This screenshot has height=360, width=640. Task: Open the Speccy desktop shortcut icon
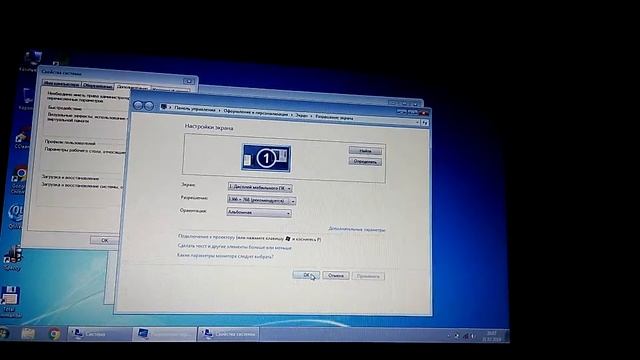12,258
